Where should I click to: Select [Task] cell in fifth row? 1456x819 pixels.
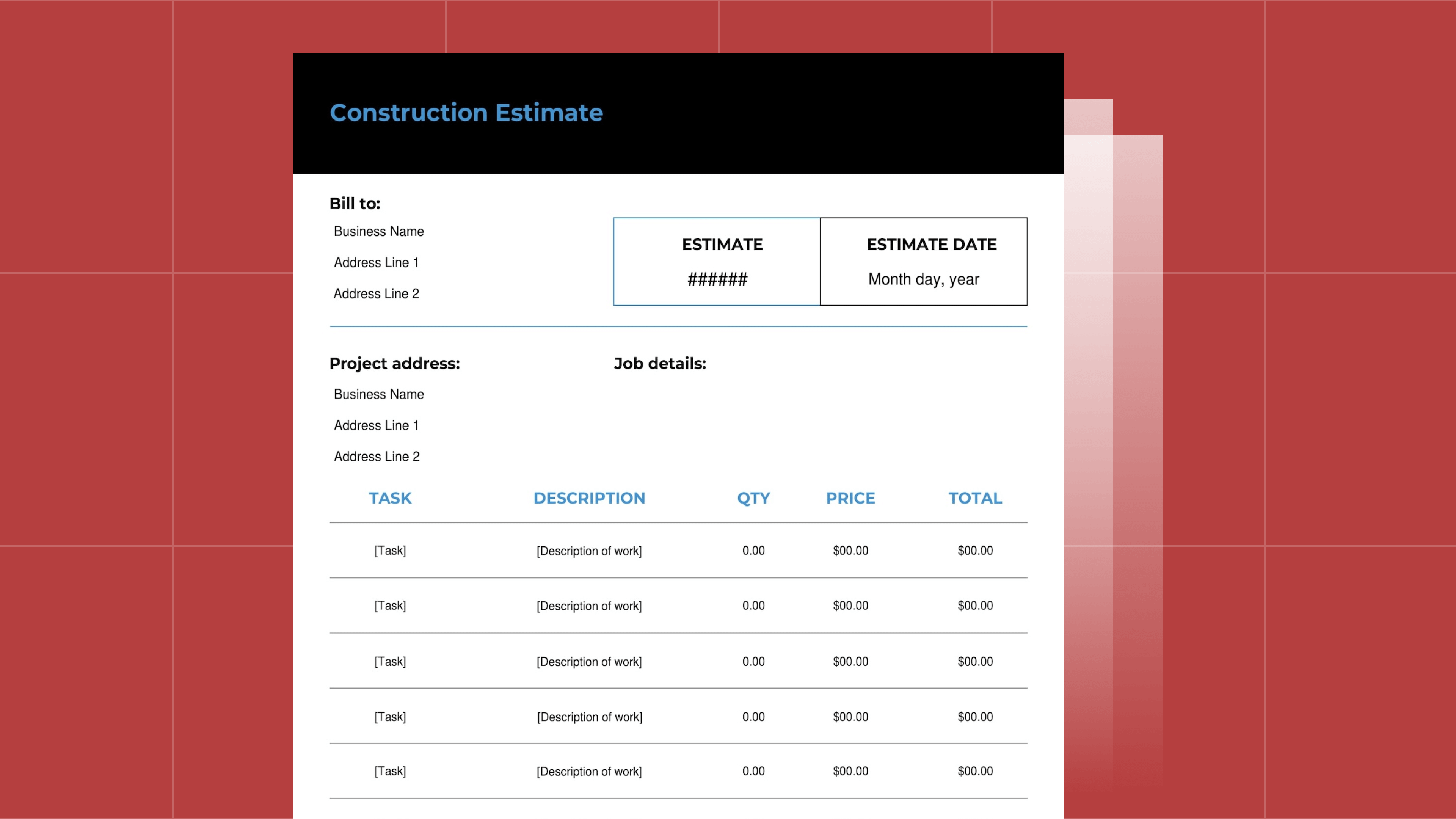point(390,771)
